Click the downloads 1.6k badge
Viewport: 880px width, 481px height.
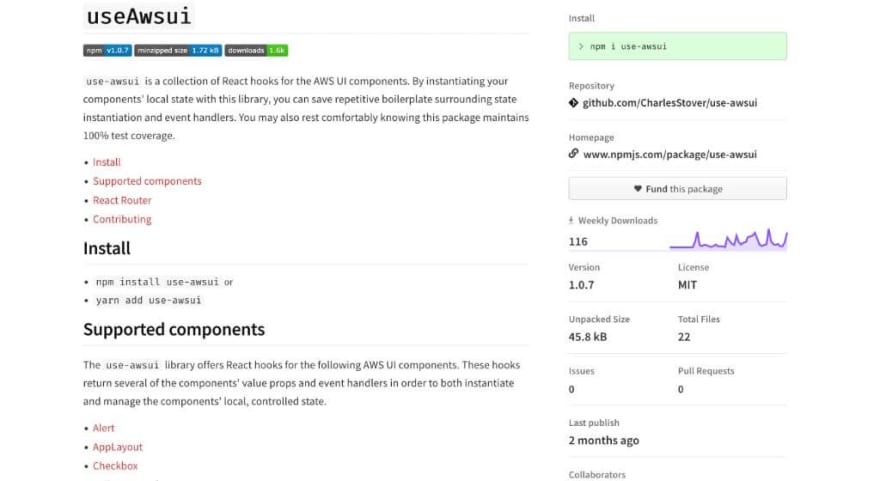pos(256,51)
